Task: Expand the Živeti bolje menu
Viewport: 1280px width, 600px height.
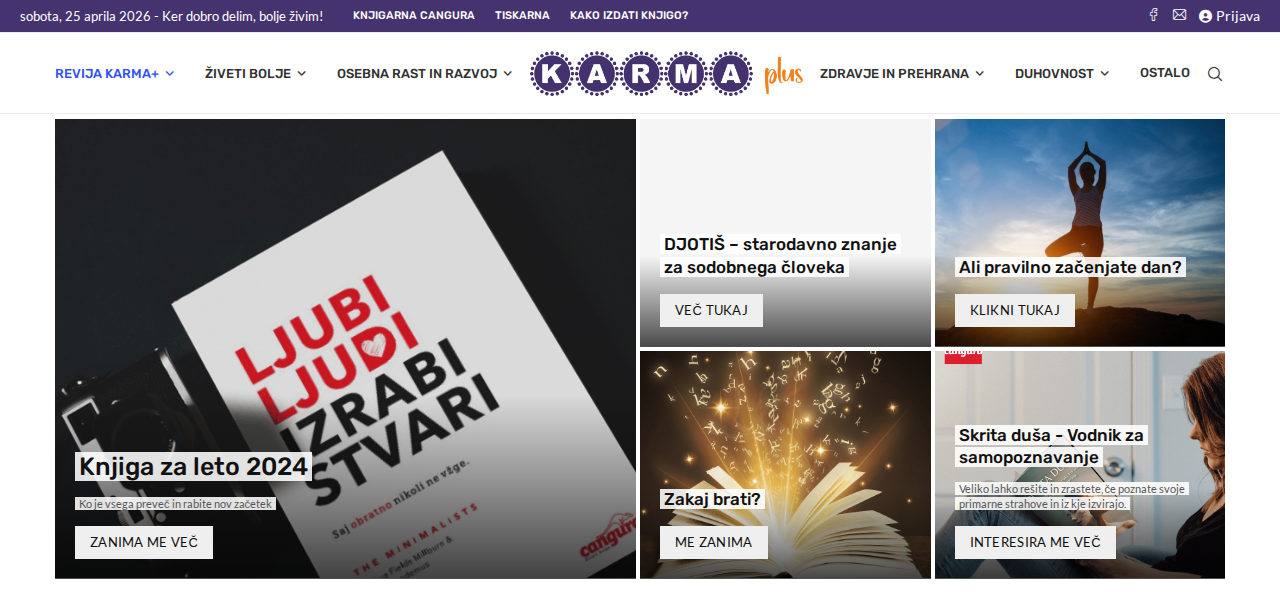Action: tap(256, 73)
